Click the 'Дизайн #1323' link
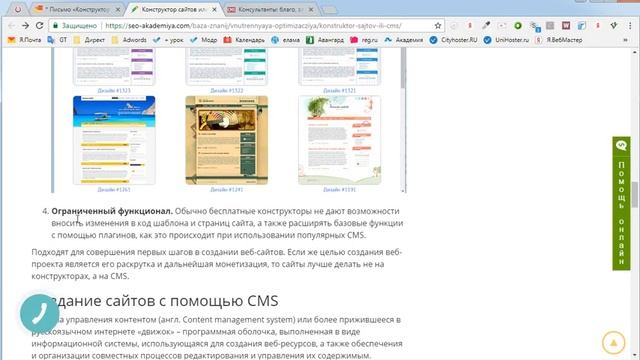Viewport: 640px width, 360px height. click(x=114, y=91)
